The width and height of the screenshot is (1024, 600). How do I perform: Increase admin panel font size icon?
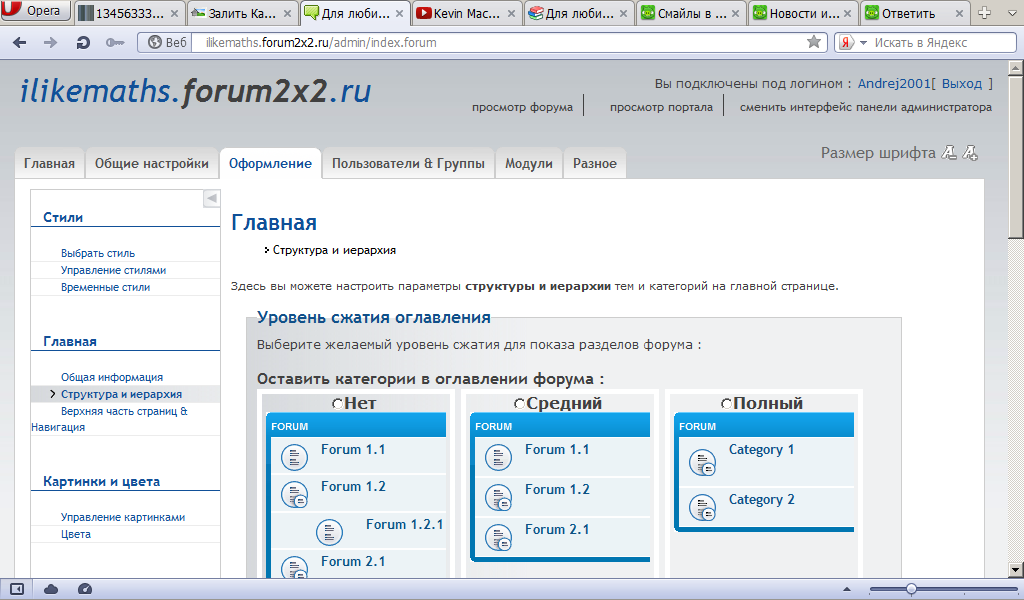(x=970, y=153)
